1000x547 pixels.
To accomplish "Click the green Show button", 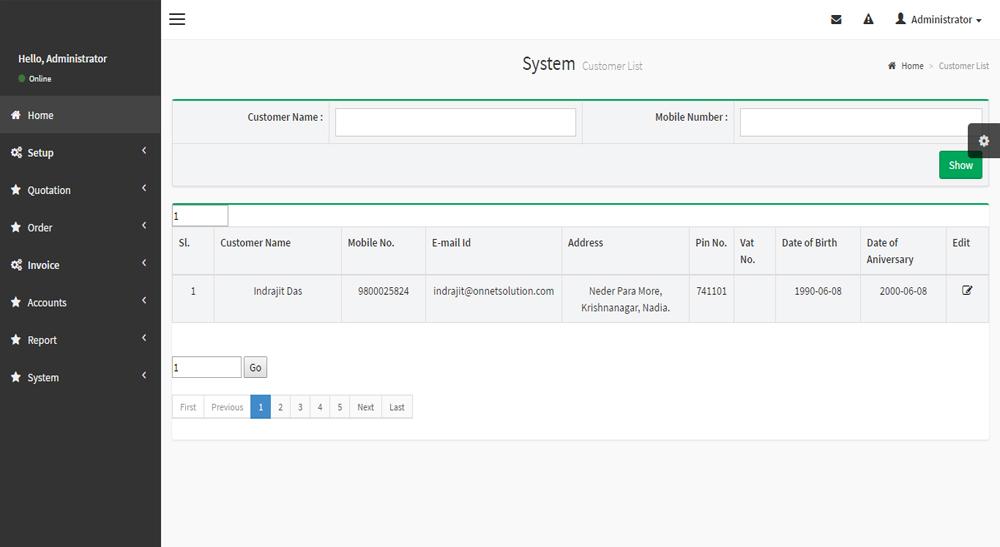I will (x=960, y=165).
